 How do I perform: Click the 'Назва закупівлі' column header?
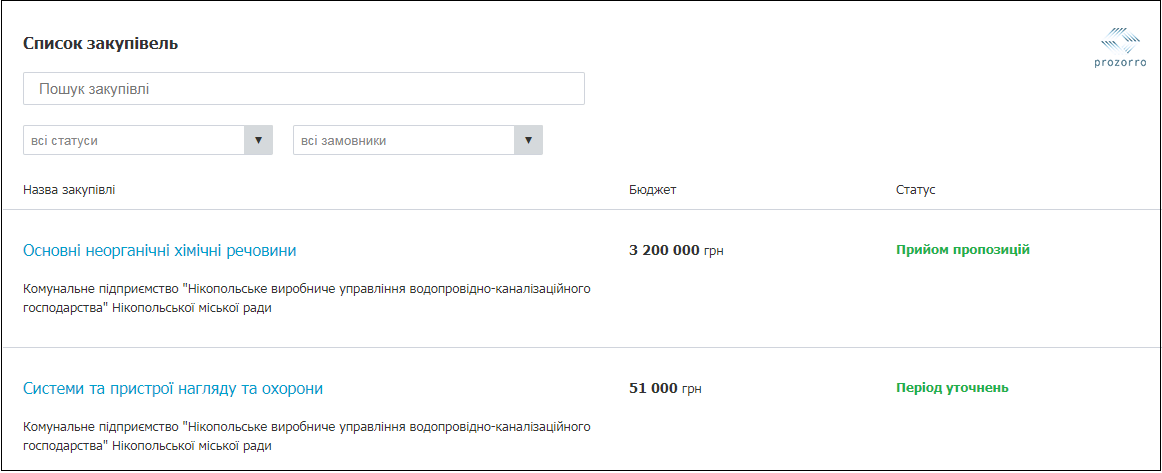pos(69,190)
